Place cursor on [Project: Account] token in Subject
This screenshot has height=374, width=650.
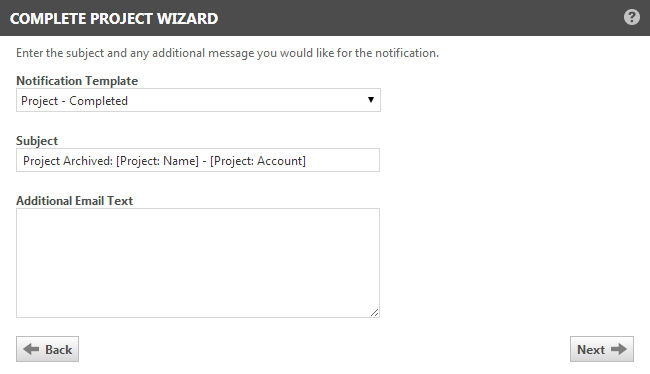point(258,161)
